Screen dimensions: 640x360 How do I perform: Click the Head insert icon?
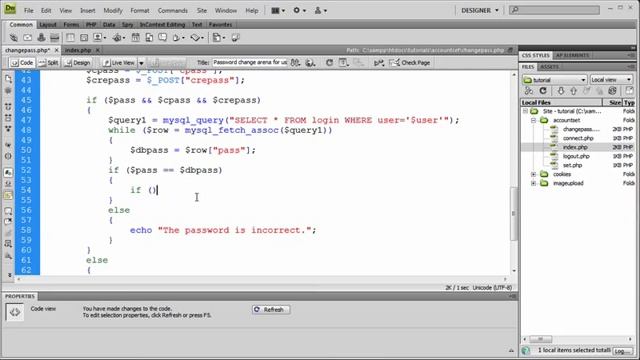178,38
